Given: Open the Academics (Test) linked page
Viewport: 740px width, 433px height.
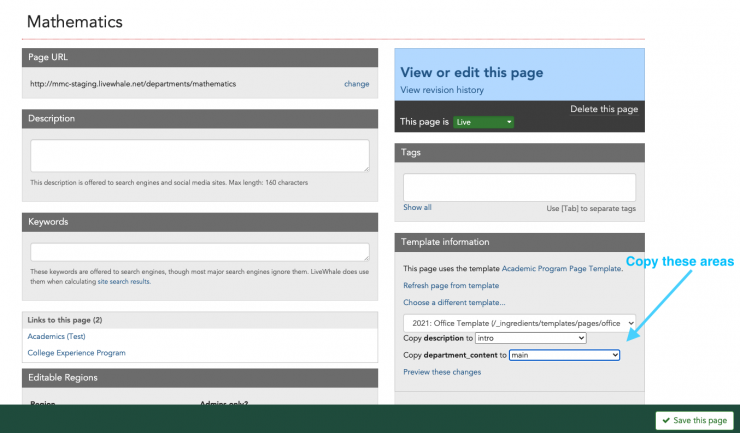Looking at the screenshot, I should pos(56,336).
